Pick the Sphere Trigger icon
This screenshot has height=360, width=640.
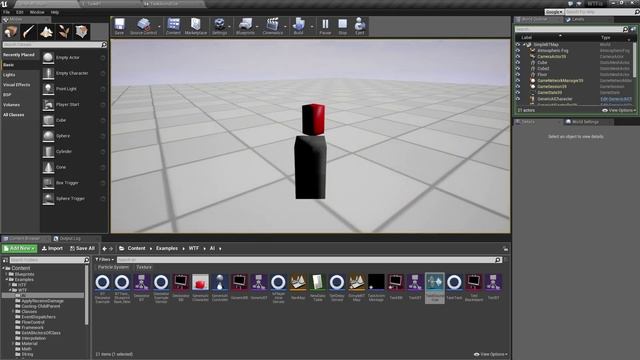48,199
